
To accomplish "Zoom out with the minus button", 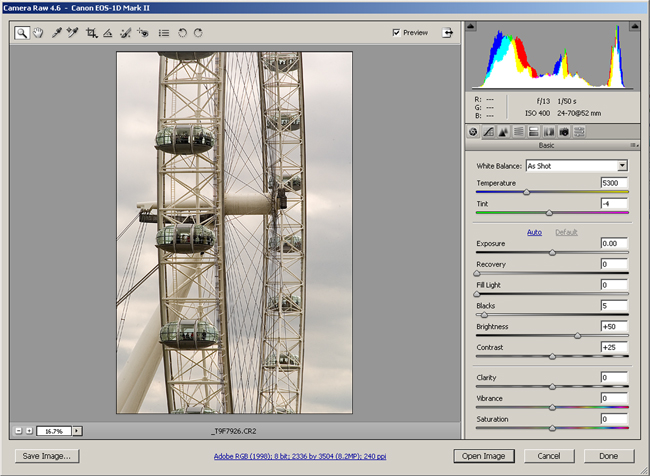I will point(18,431).
